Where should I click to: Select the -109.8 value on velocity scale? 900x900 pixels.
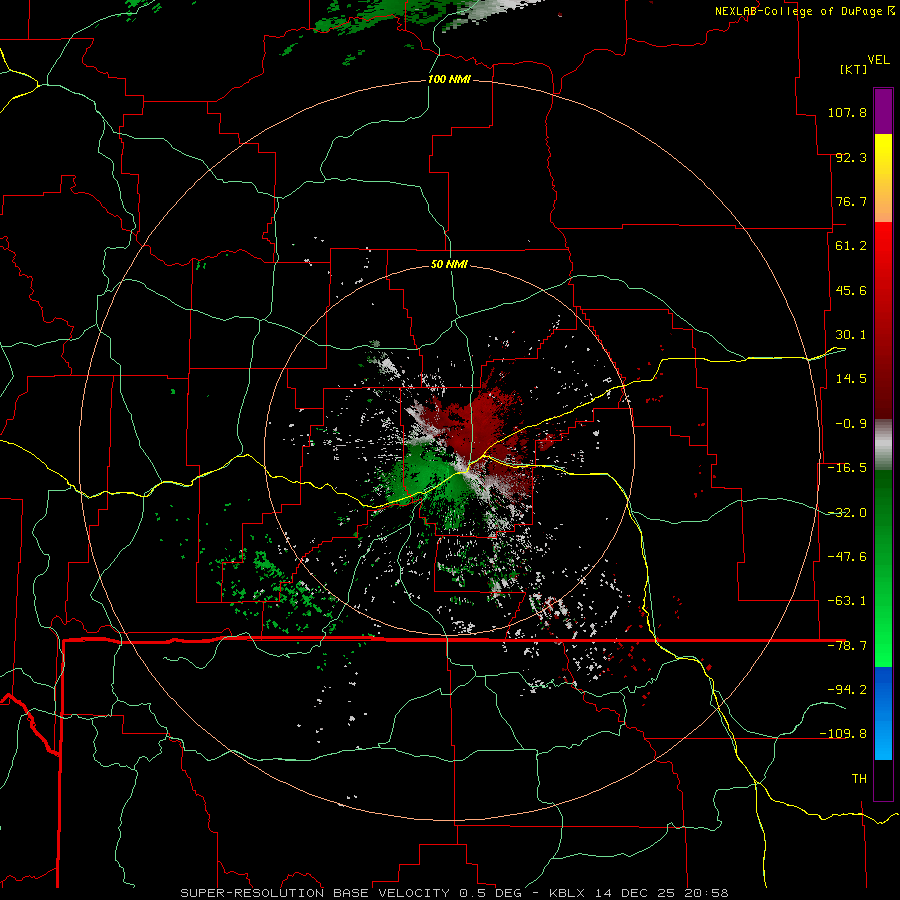[x=843, y=734]
